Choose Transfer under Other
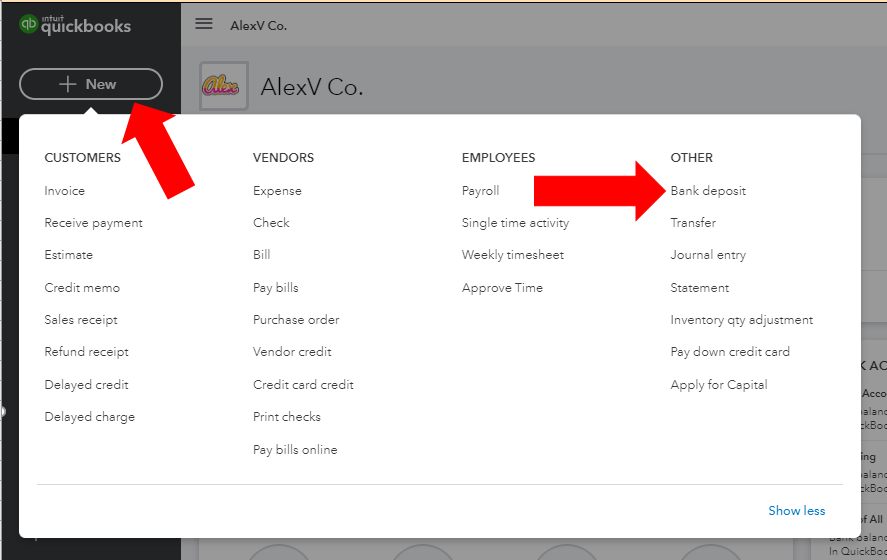Viewport: 887px width, 560px height. click(693, 223)
